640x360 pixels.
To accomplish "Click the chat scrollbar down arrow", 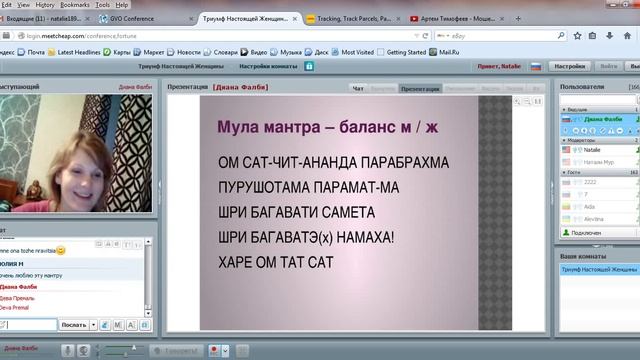I will (148, 313).
